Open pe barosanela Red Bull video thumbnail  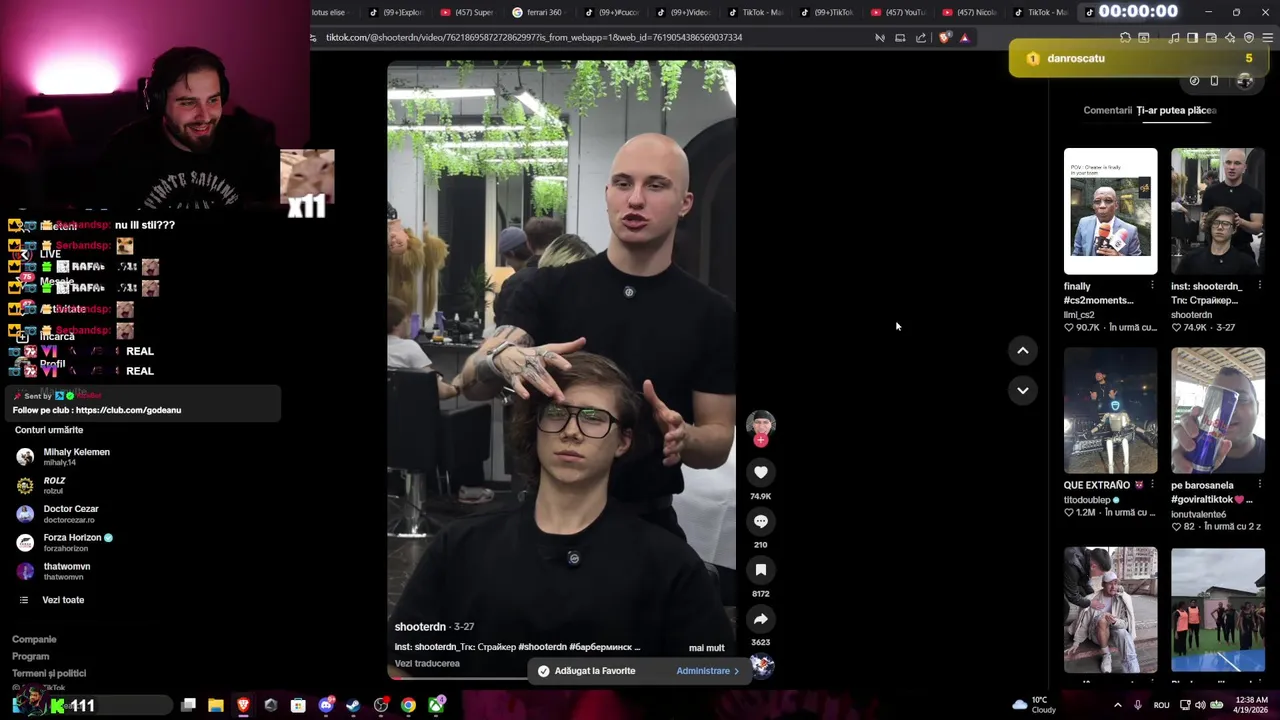[x=1217, y=410]
